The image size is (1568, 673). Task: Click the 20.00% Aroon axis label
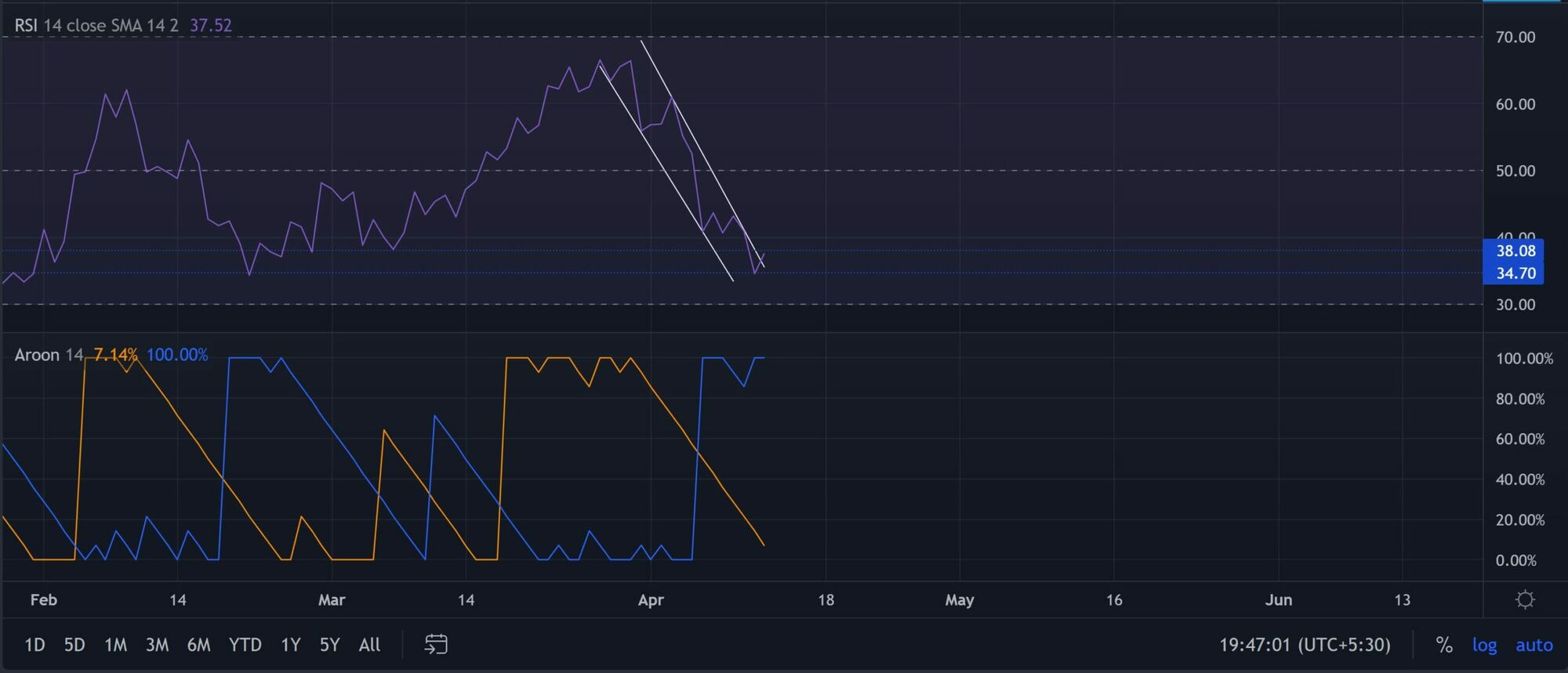pos(1520,520)
